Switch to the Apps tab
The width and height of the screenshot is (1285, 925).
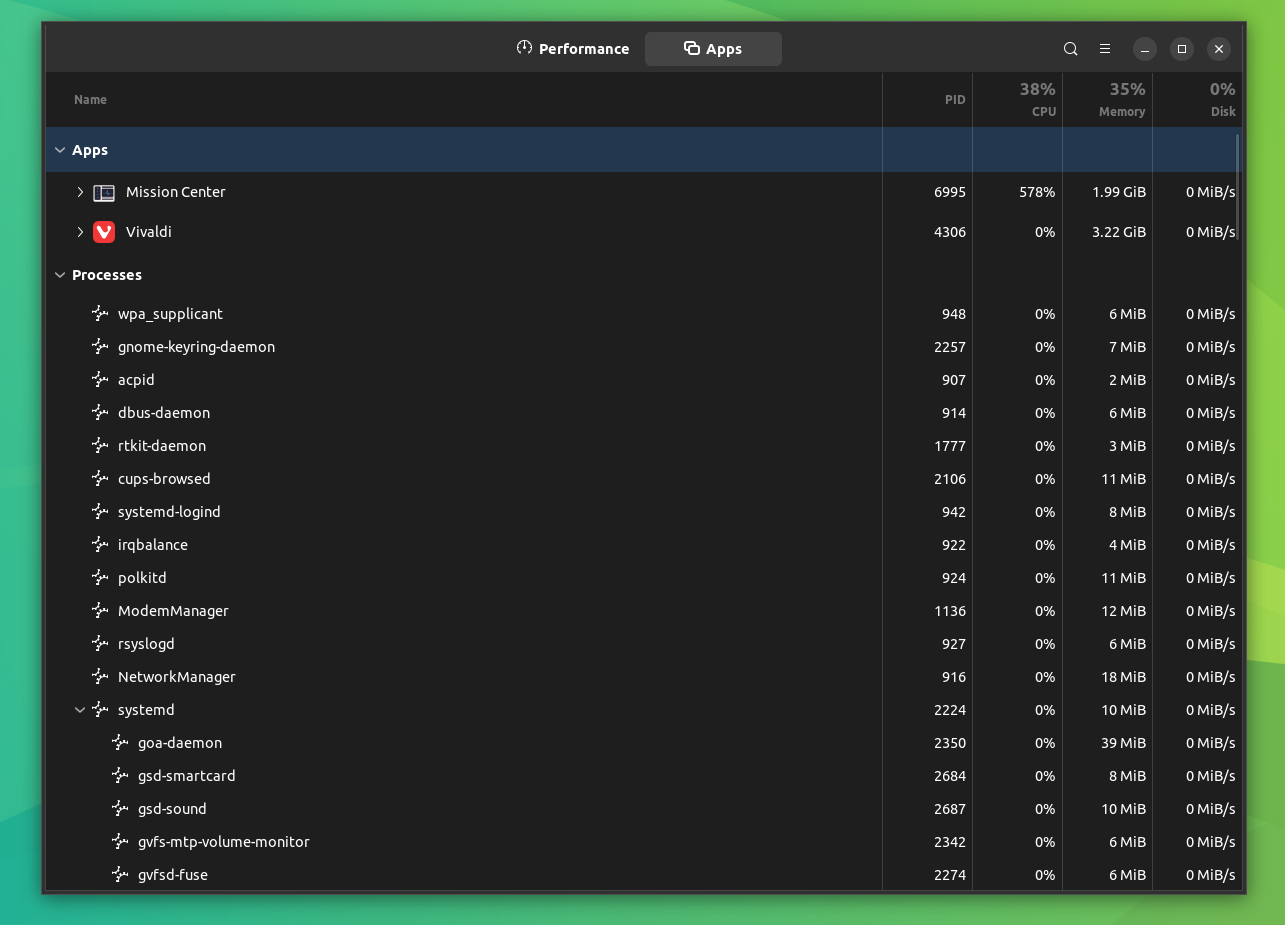(x=713, y=48)
